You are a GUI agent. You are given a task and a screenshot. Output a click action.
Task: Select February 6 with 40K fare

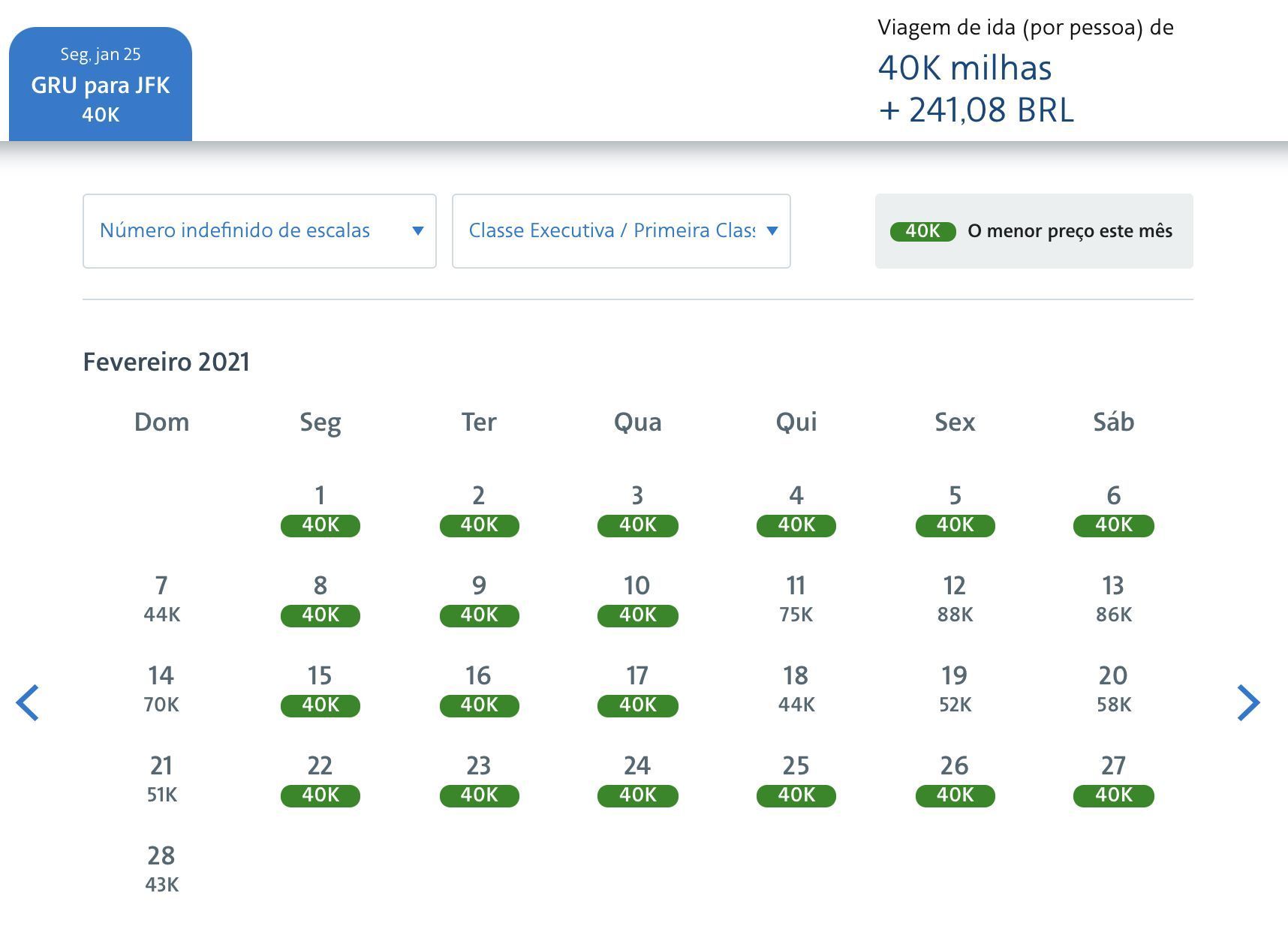pyautogui.click(x=1114, y=510)
